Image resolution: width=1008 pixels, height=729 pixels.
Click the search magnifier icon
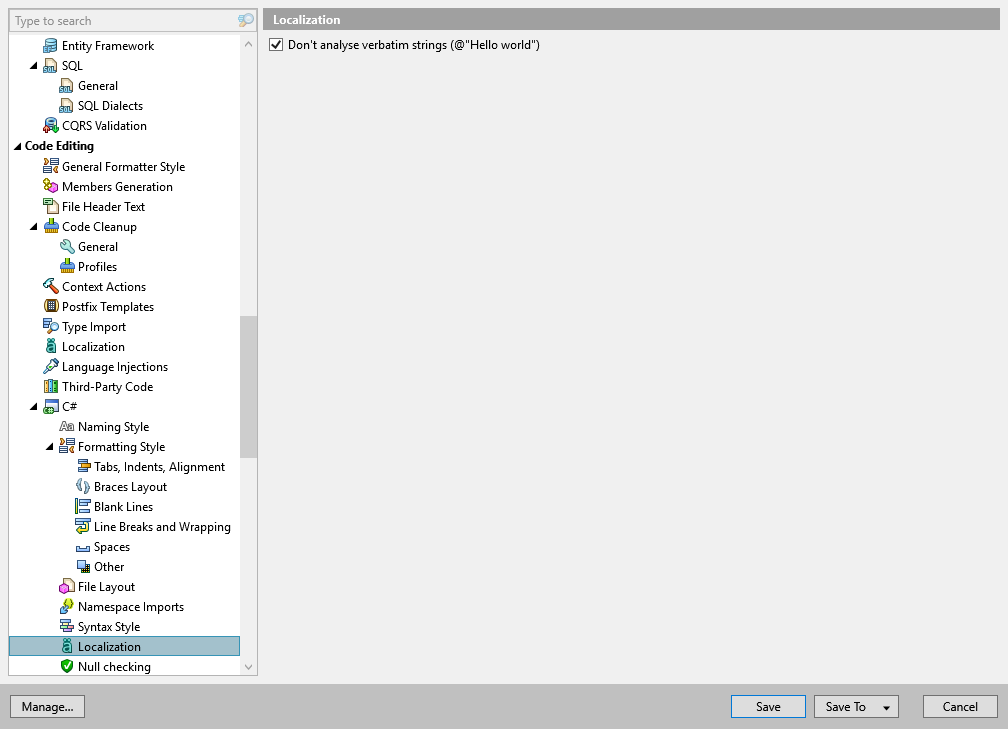point(245,20)
